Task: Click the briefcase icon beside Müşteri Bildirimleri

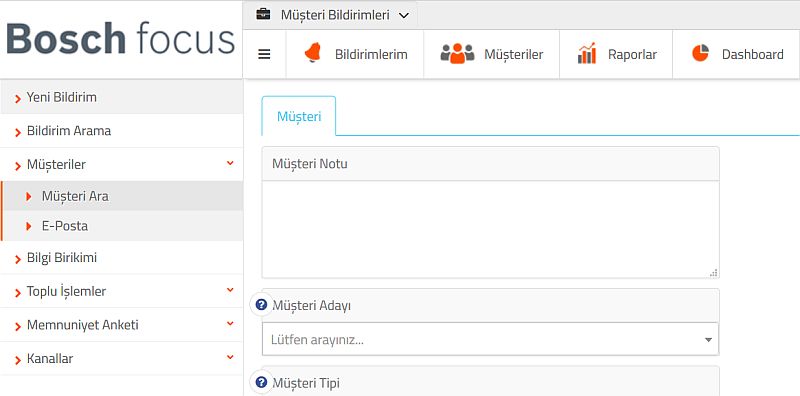Action: pyautogui.click(x=263, y=14)
